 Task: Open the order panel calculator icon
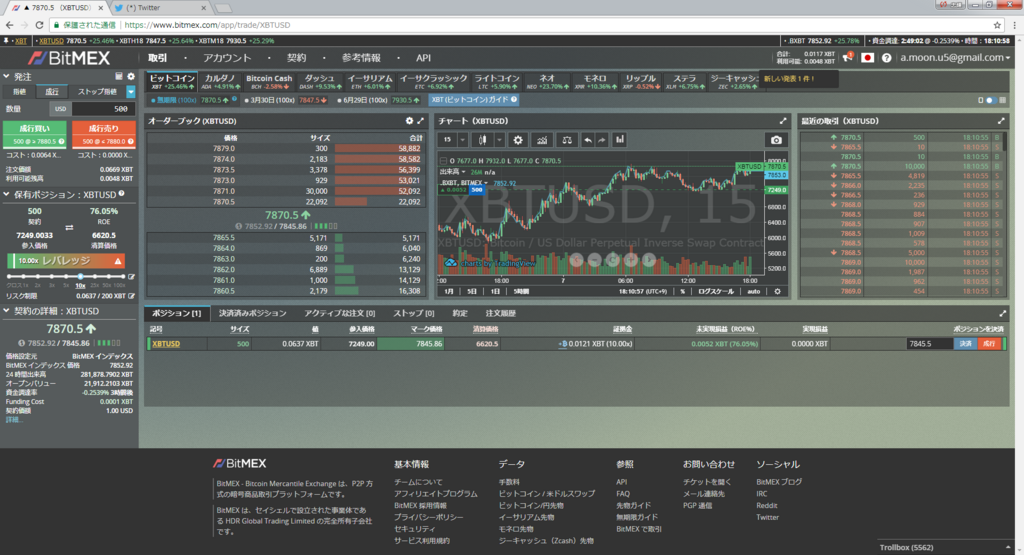pos(119,76)
